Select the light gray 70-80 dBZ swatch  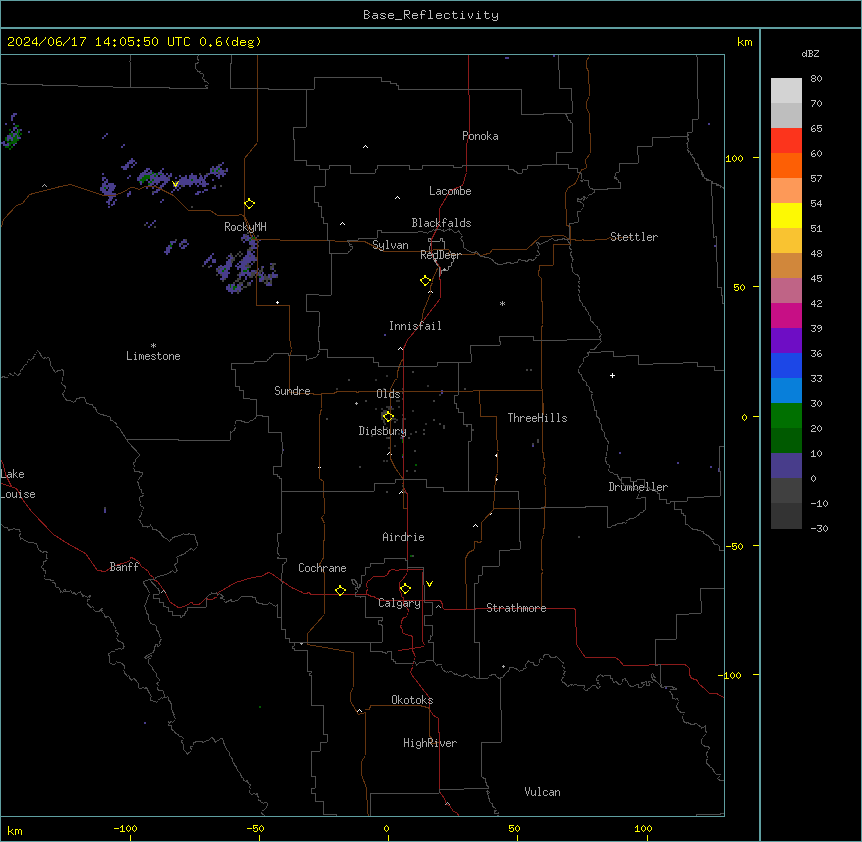pos(786,91)
